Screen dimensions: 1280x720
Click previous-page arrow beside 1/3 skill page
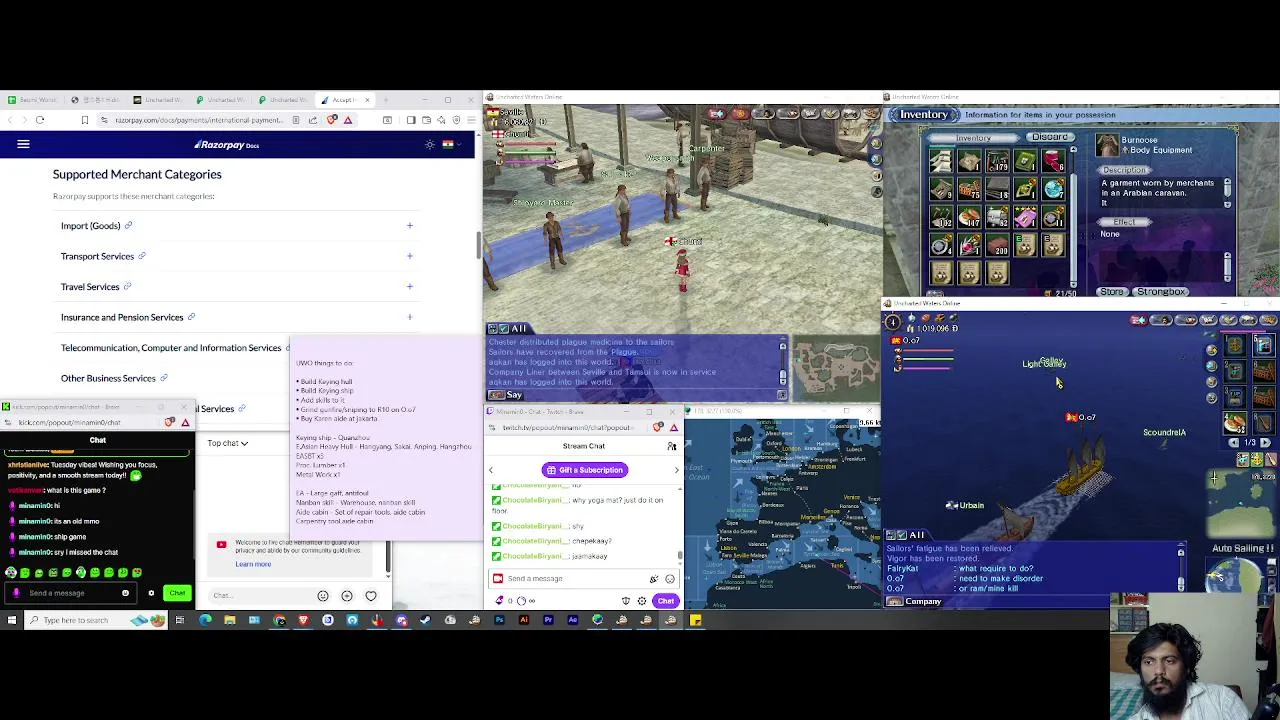pos(1235,443)
